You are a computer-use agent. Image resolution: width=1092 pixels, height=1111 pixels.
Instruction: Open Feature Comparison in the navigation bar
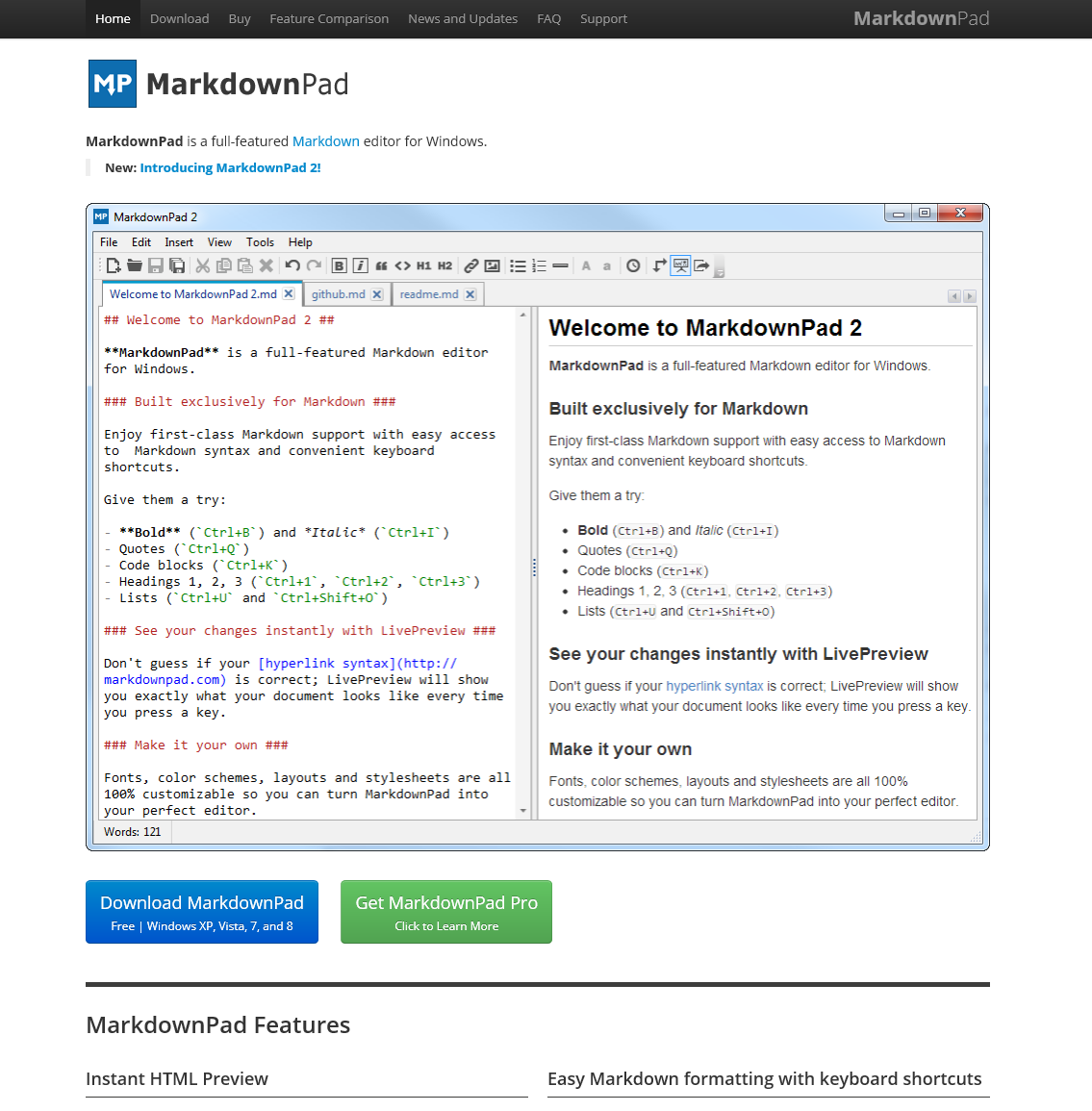pos(329,19)
